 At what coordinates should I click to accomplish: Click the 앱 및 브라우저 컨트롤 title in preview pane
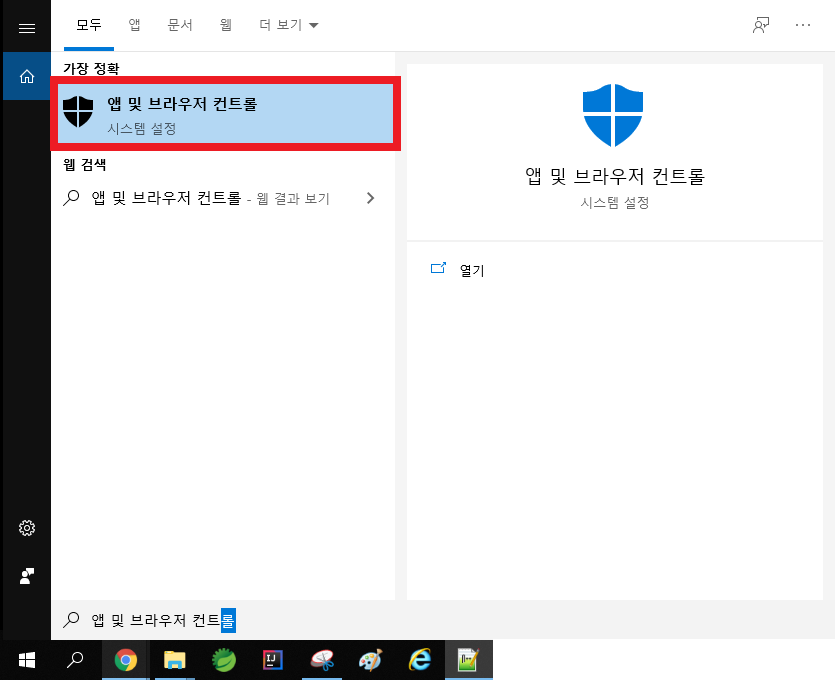point(615,176)
